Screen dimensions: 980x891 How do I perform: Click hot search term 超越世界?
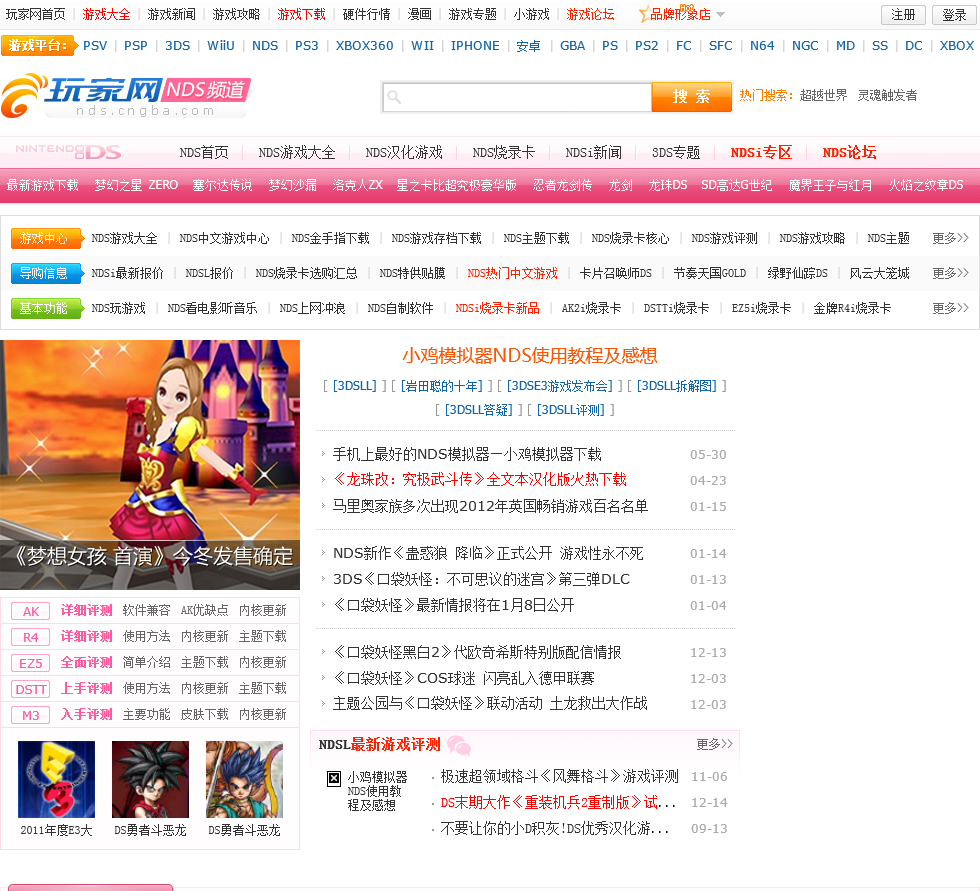823,95
